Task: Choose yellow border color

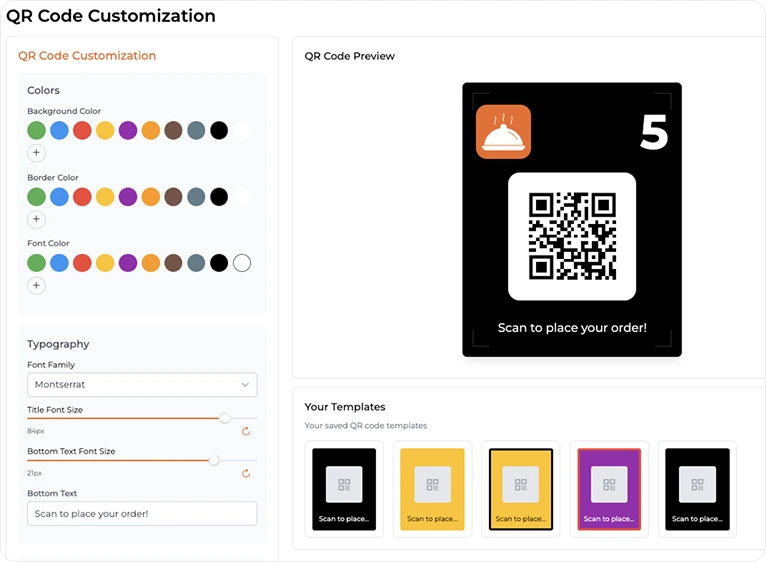Action: [x=105, y=196]
